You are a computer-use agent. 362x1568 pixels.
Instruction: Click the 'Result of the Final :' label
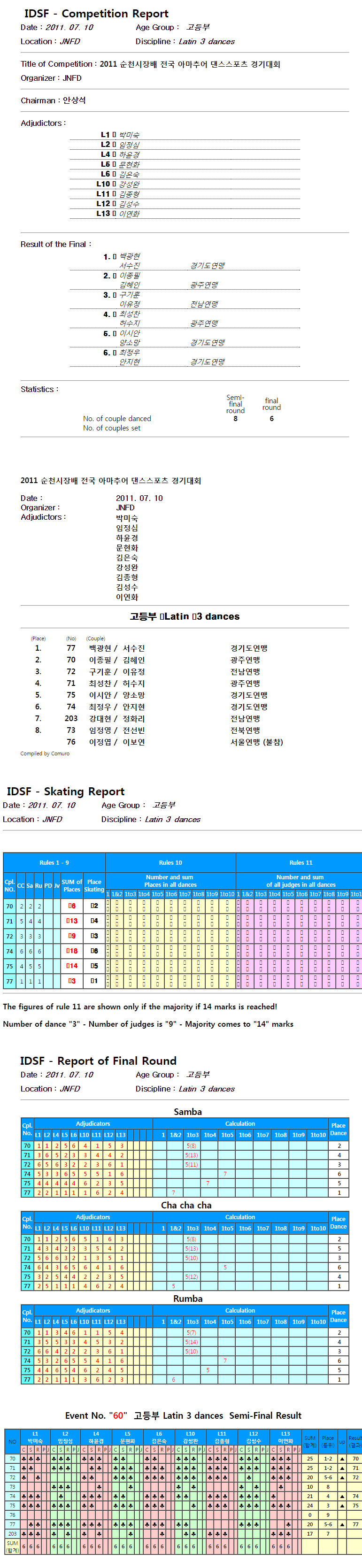(56, 244)
